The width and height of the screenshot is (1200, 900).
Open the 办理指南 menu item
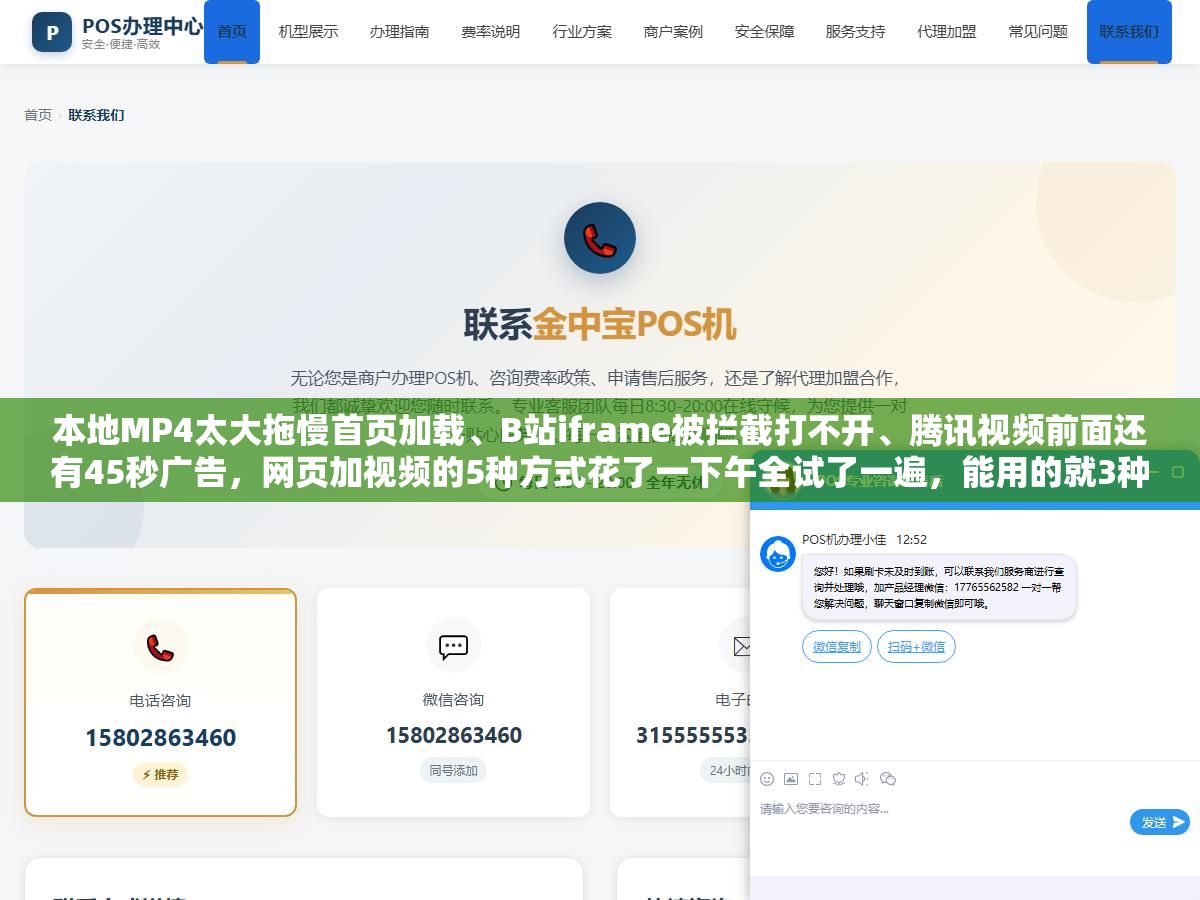(x=399, y=32)
